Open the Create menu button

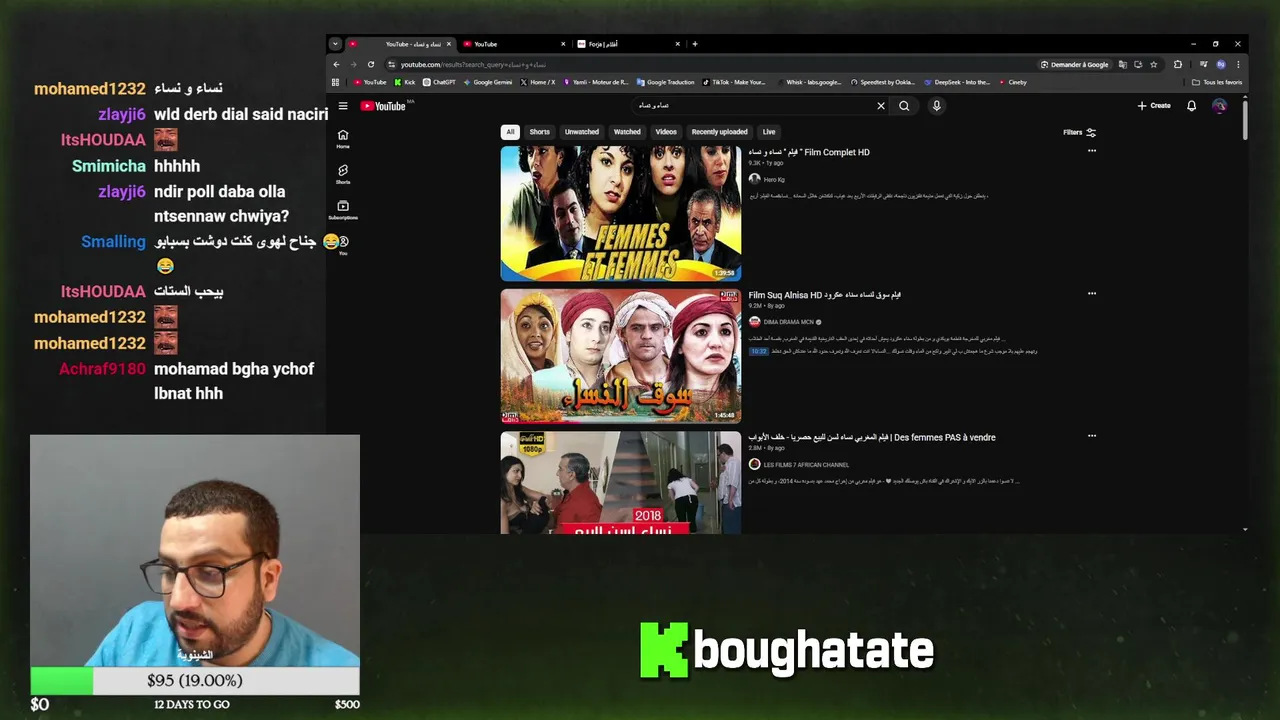coord(1154,106)
